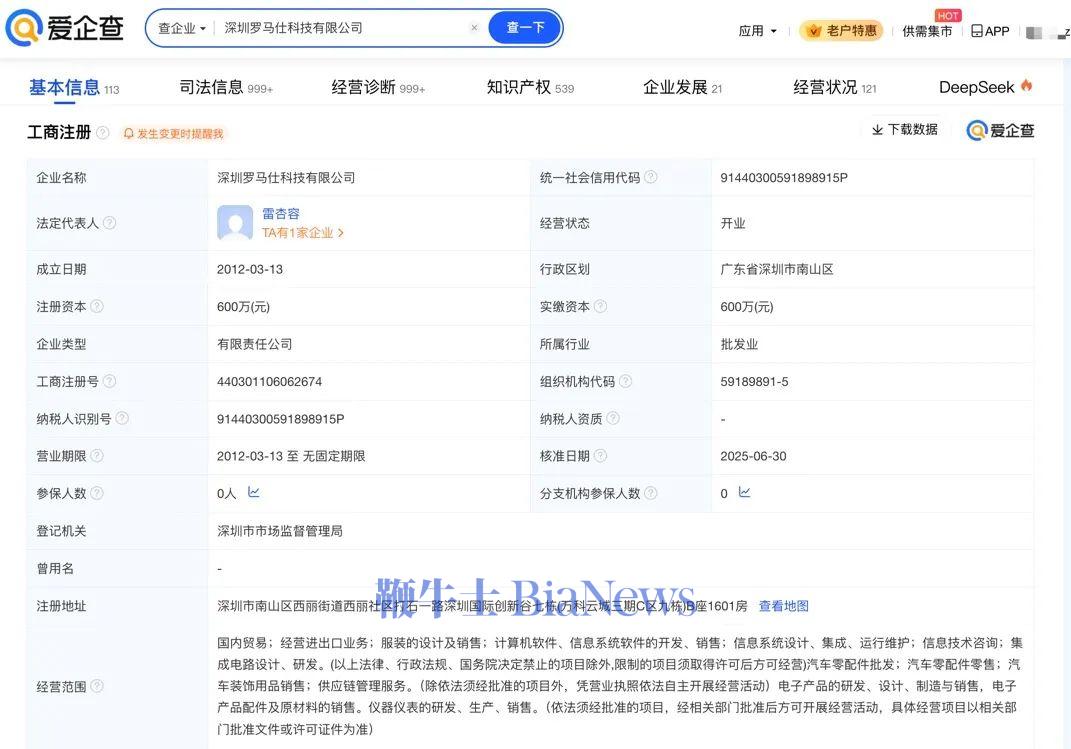Select the 所属行业 value 批发业
The image size is (1071, 749).
point(739,344)
